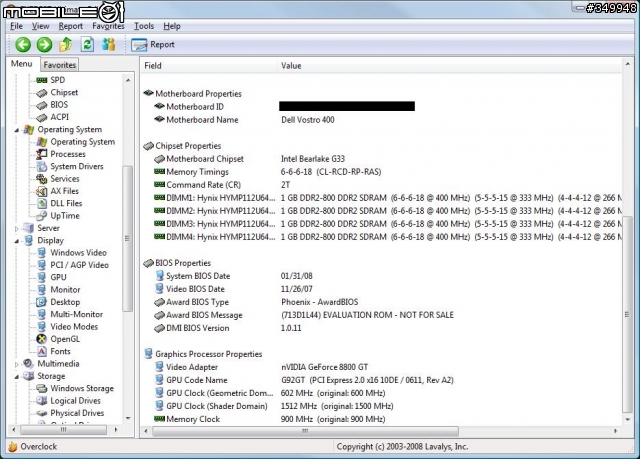Select the Services gears icon
Screen dimensions: 640x459
click(x=42, y=178)
